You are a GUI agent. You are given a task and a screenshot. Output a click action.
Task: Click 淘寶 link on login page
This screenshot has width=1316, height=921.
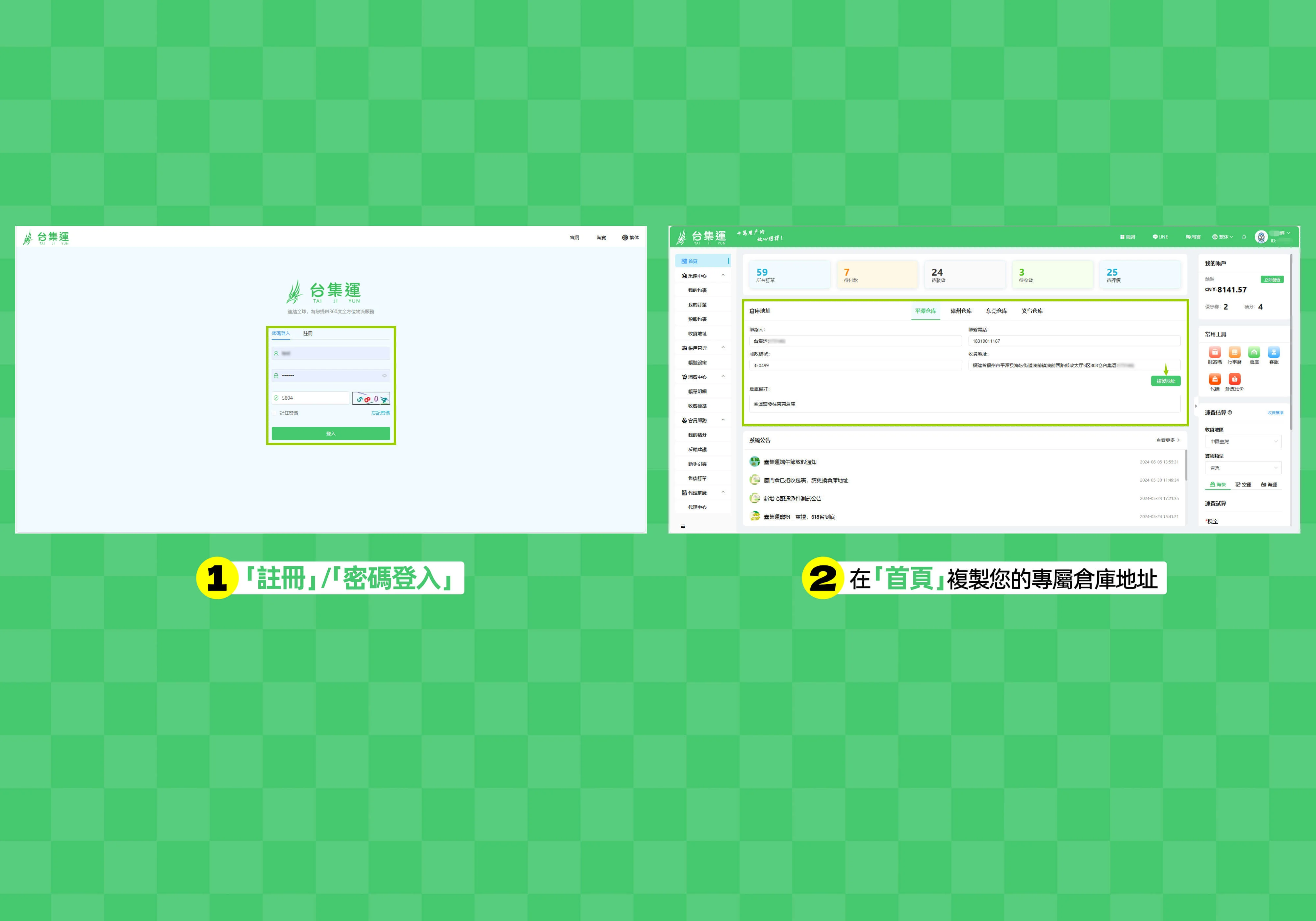pos(601,238)
